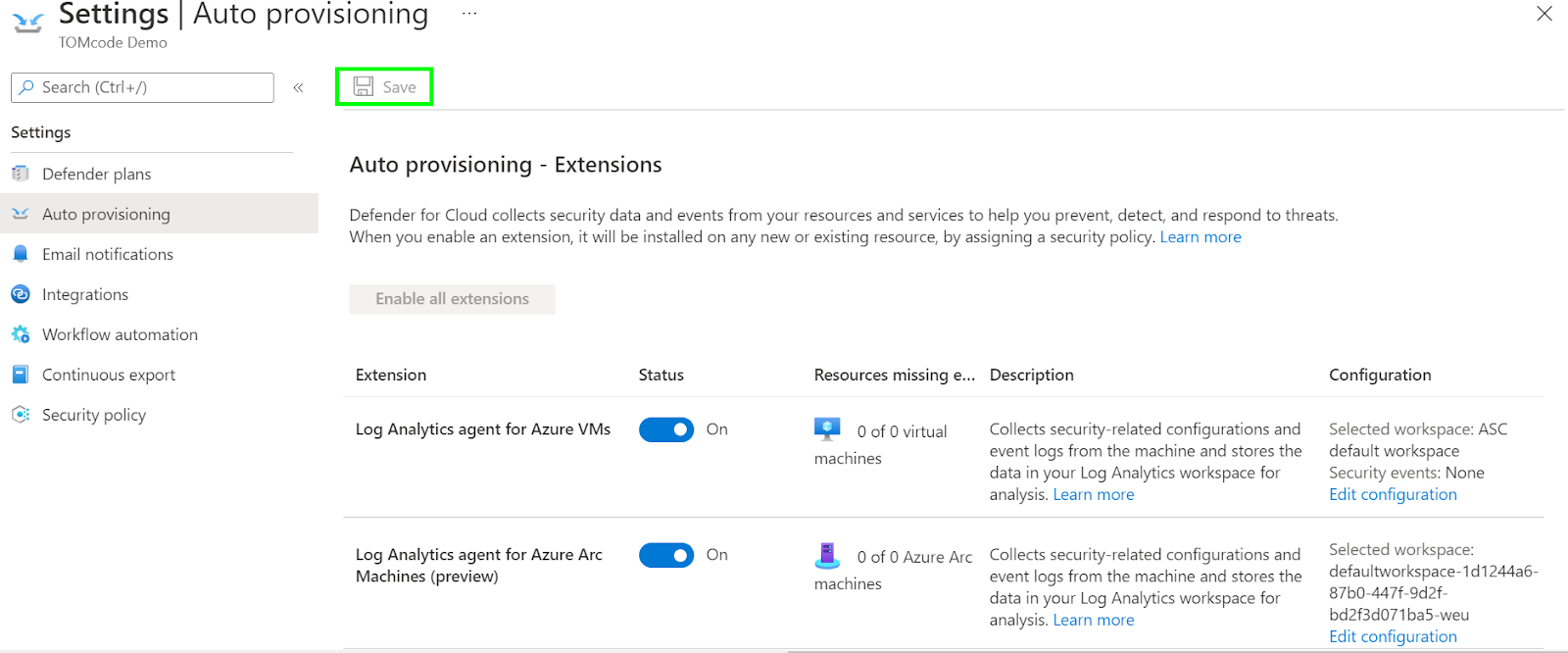Click the Security policy icon
1568x653 pixels.
tap(21, 415)
